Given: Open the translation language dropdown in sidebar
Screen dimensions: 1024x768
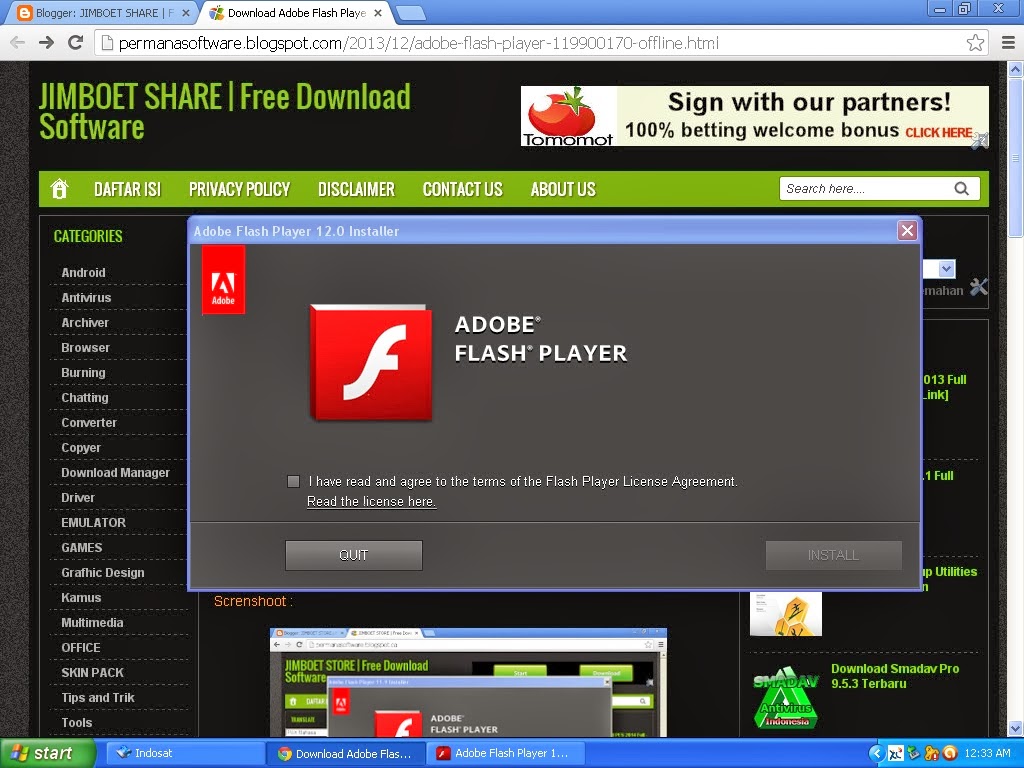Looking at the screenshot, I should (x=944, y=269).
